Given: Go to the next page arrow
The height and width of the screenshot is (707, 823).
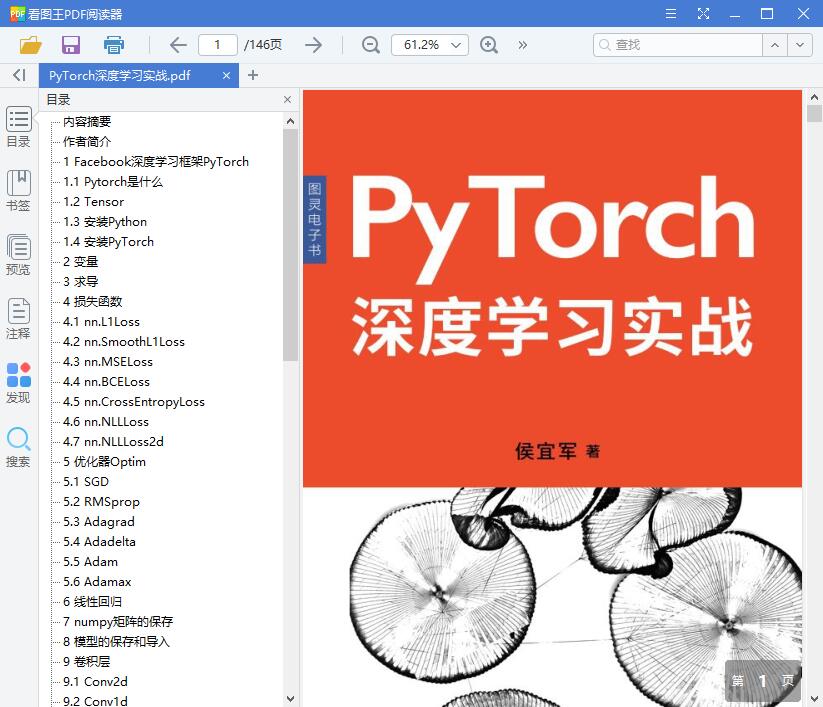Looking at the screenshot, I should 313,45.
